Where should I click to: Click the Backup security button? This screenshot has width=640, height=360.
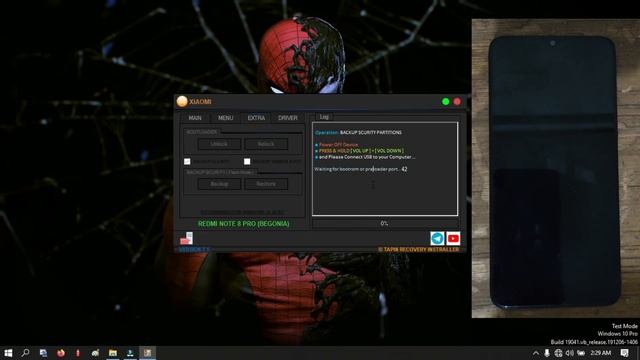click(x=219, y=184)
